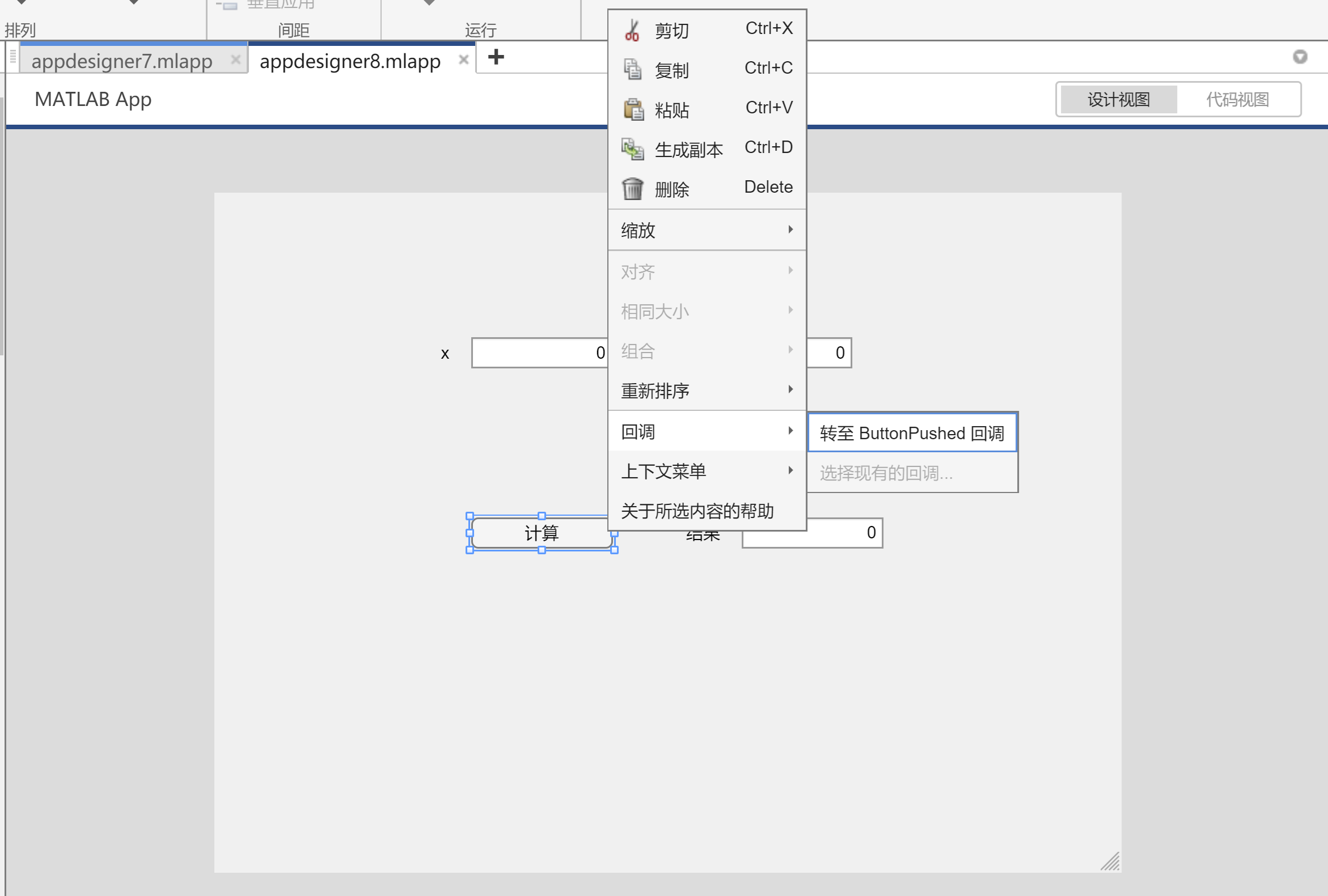The height and width of the screenshot is (896, 1328).
Task: Switch to Design View (设计视图)
Action: coord(1118,99)
